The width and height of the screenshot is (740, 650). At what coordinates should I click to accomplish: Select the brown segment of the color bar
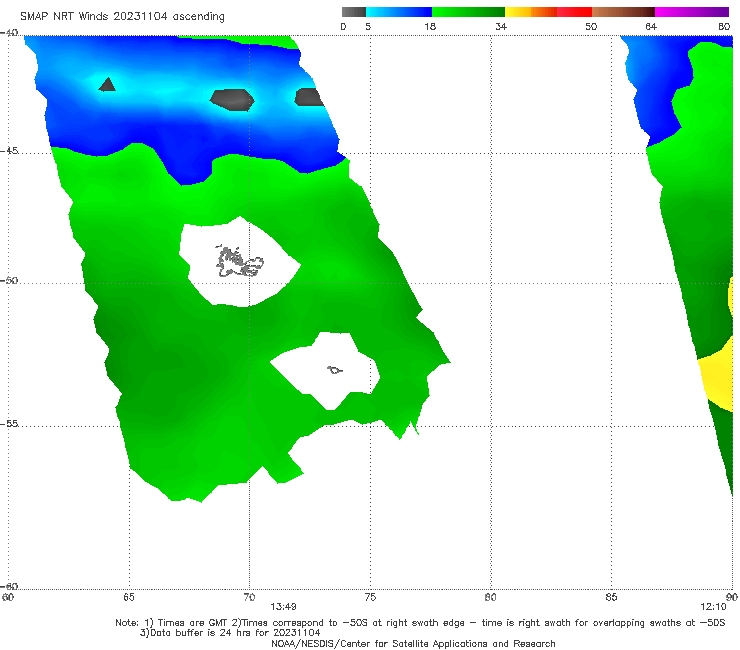[x=623, y=12]
